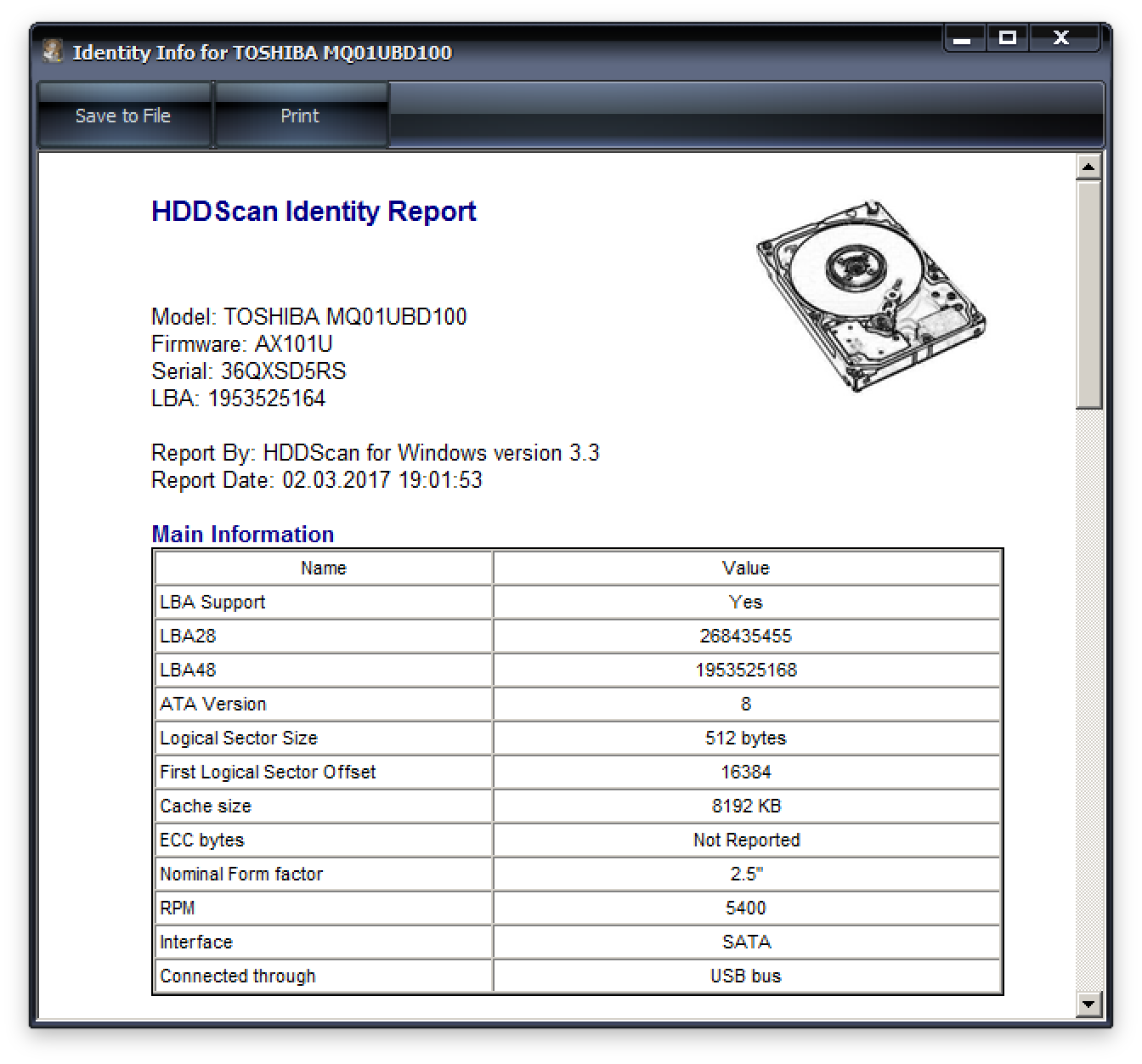Click the Nominal Form factor row name
The image size is (1142, 1064).
click(324, 874)
